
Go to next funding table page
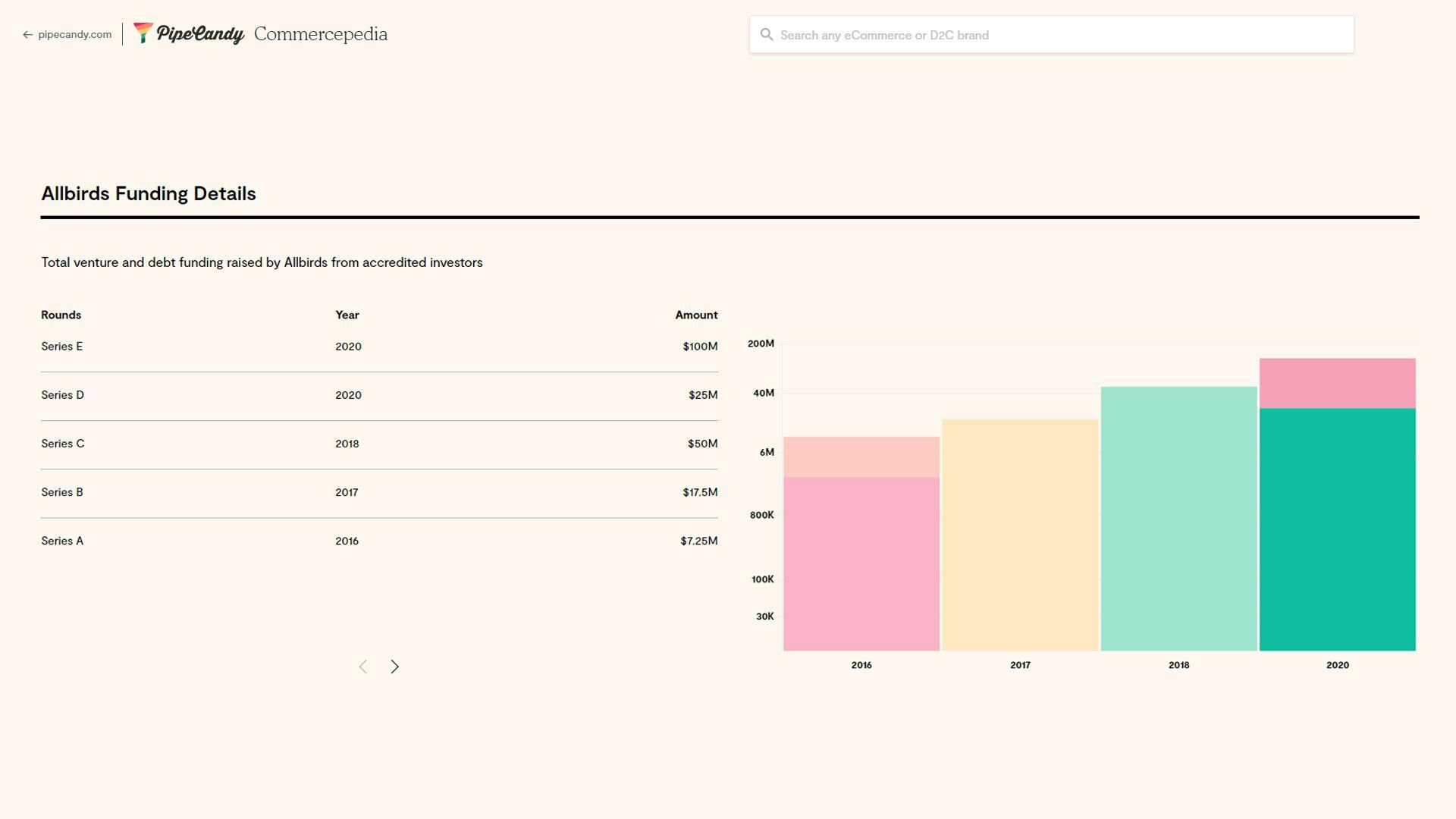(x=395, y=667)
